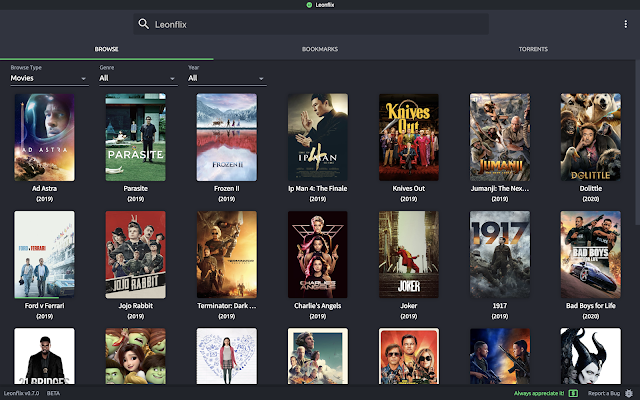Screen dimensions: 640x400
Task: Click the Leonflix search input field
Action: pos(311,24)
